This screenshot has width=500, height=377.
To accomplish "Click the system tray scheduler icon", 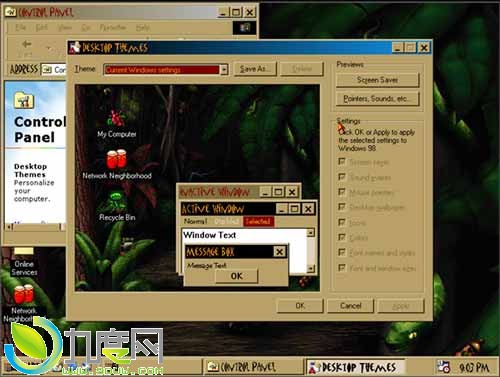I will pyautogui.click(x=443, y=367).
